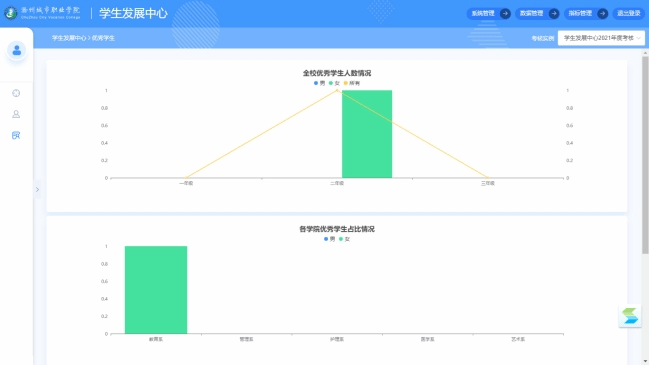Click the 学生发展中心 breadcrumb link

(69, 38)
